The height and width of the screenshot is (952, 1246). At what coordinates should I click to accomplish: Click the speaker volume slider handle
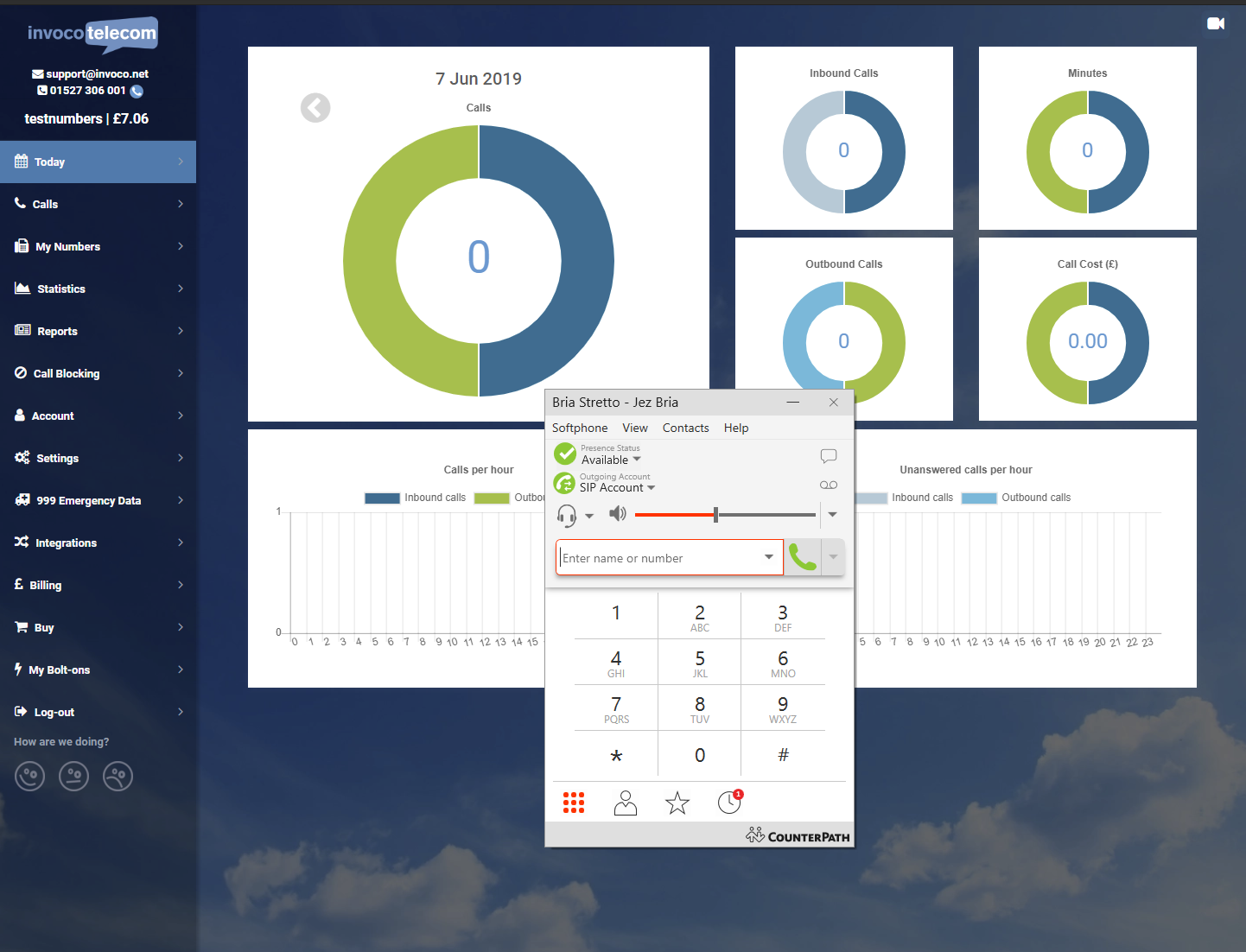click(x=715, y=515)
